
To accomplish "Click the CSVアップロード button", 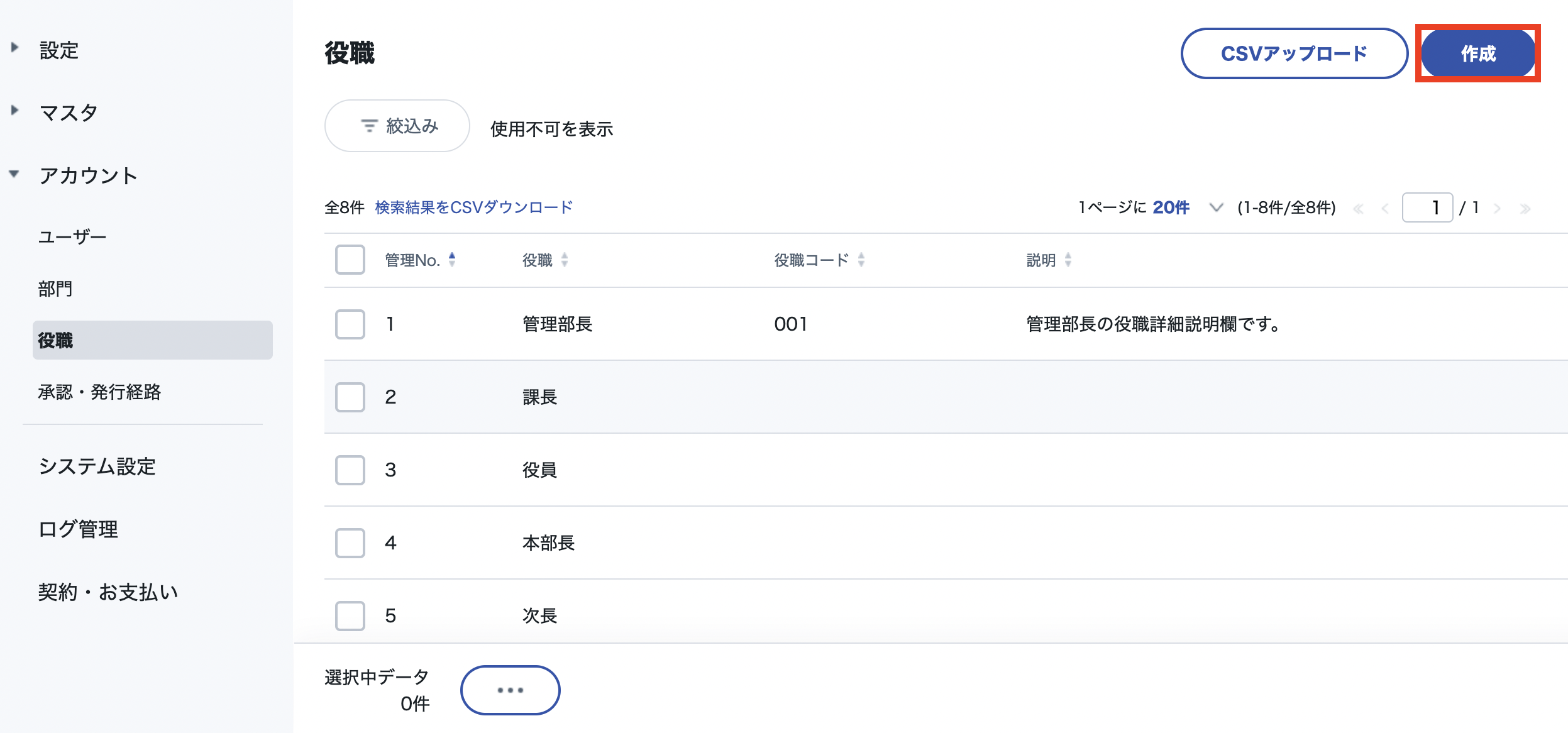I will pyautogui.click(x=1294, y=53).
